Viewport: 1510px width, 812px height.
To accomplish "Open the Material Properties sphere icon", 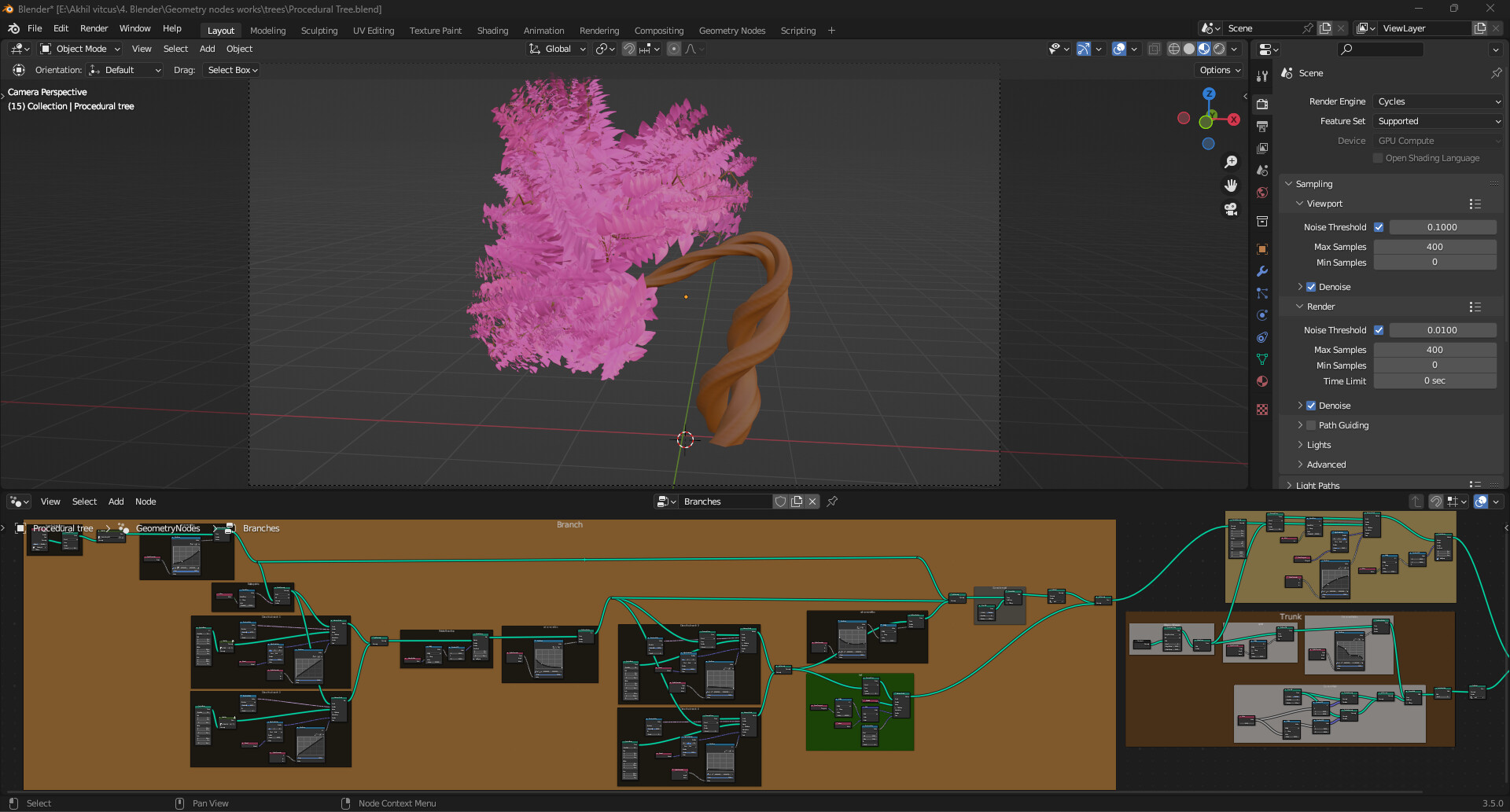I will pyautogui.click(x=1261, y=381).
